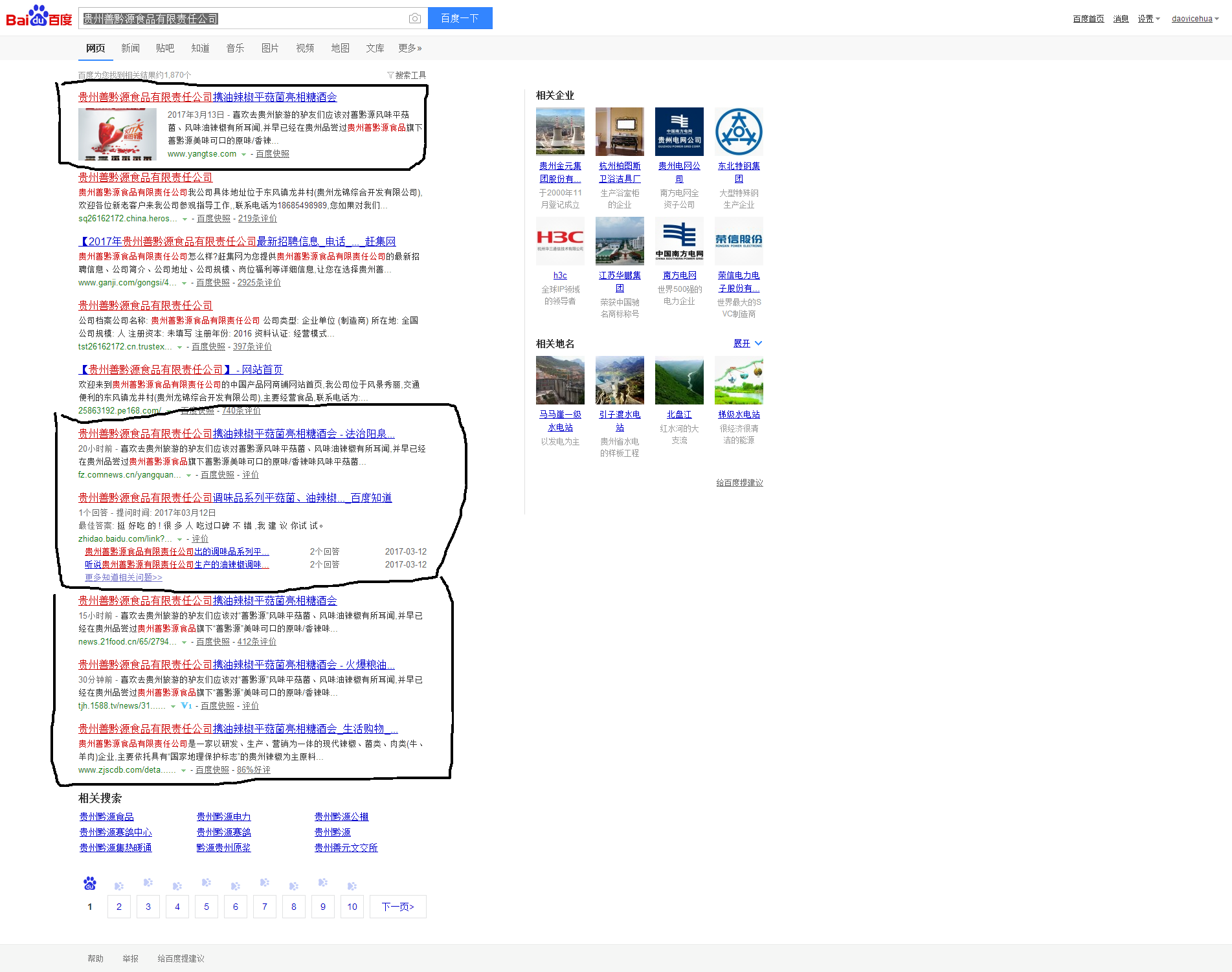Image resolution: width=1232 pixels, height=972 pixels.
Task: Click 北盘江 place thumbnail
Action: [679, 380]
